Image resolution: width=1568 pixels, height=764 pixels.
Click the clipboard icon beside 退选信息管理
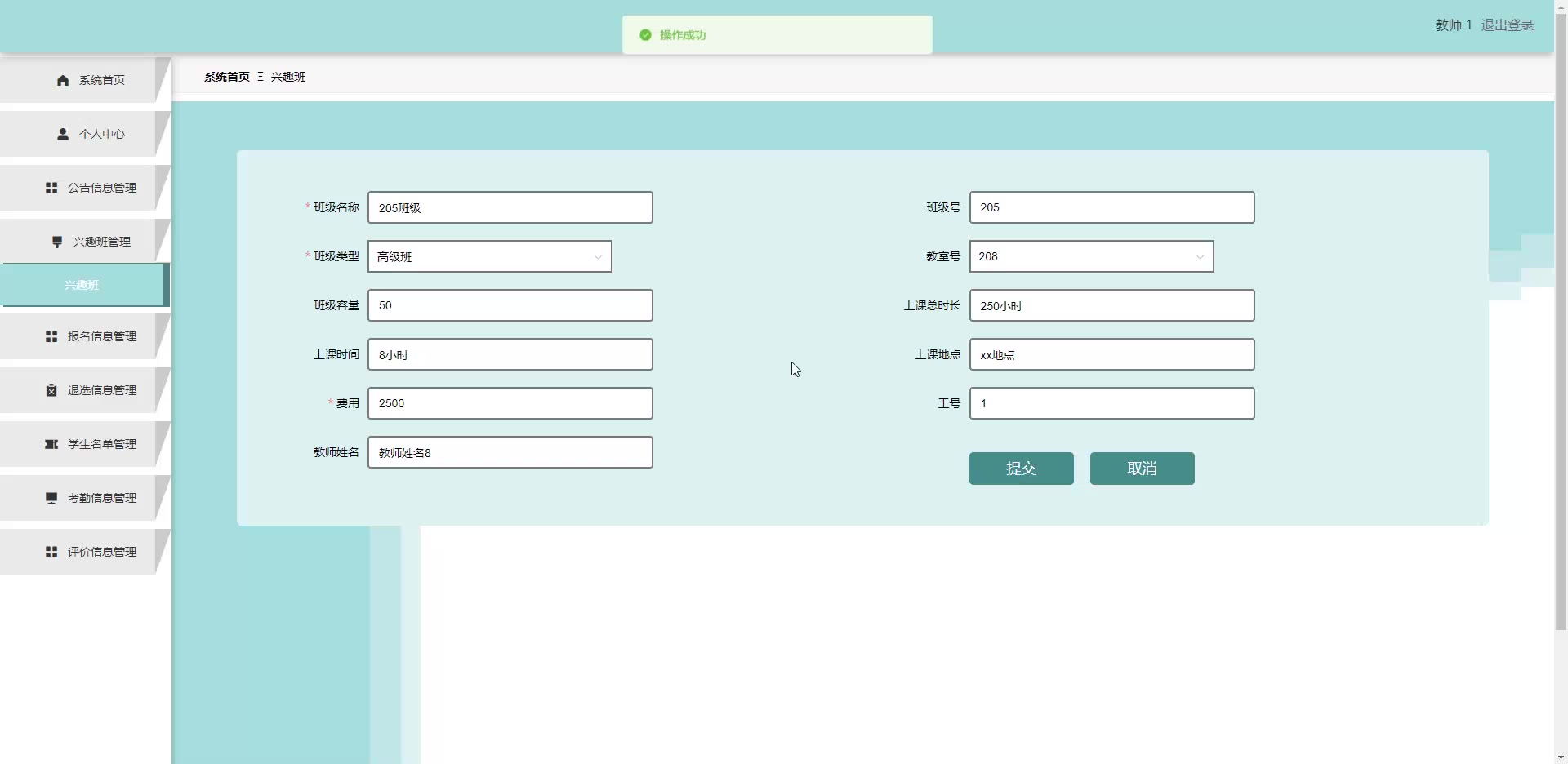[x=51, y=390]
